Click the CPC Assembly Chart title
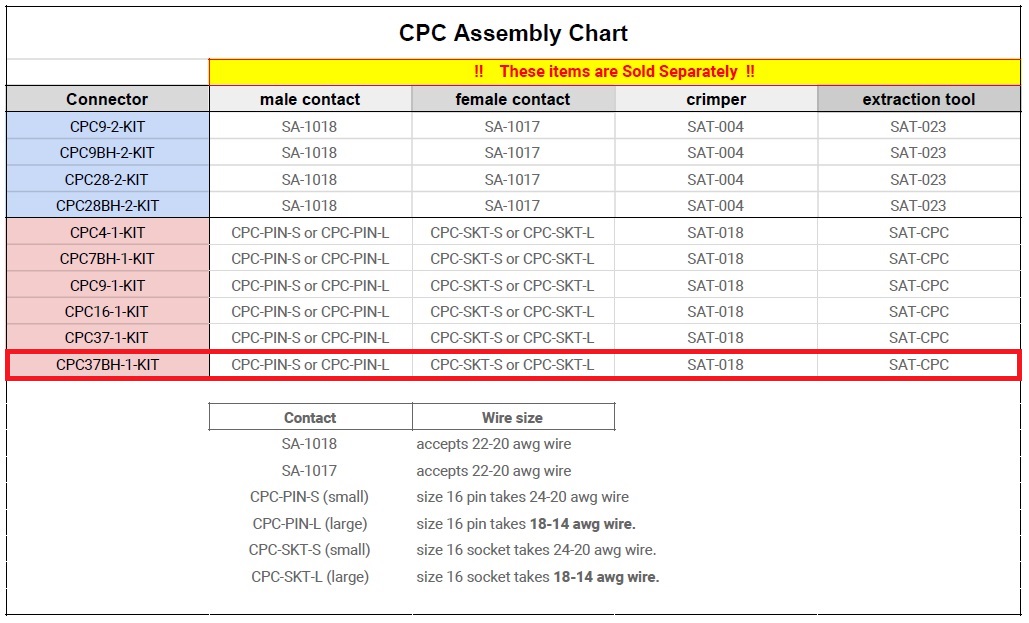Viewport: 1029px width, 623px height. click(513, 33)
